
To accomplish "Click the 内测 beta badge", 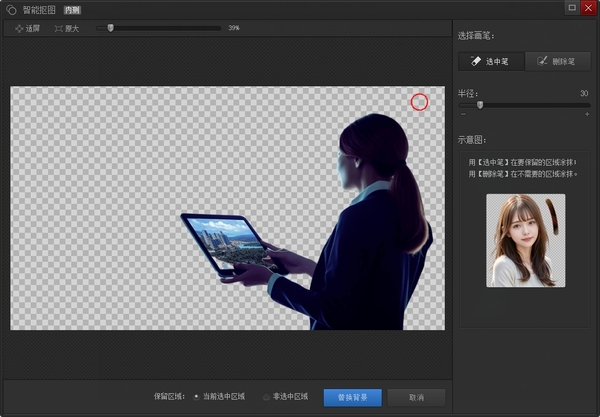I will [72, 9].
